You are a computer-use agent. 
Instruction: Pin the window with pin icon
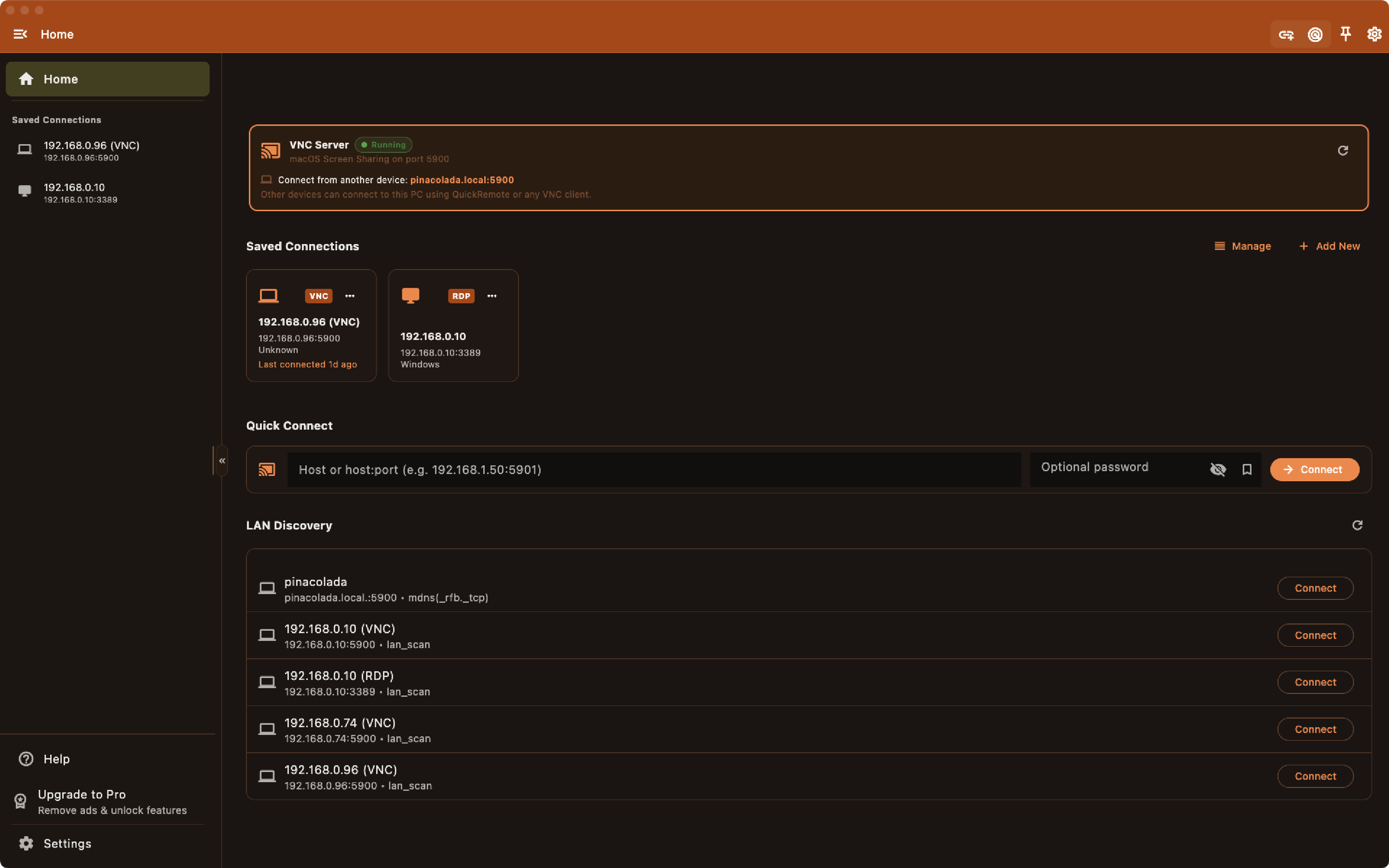[x=1346, y=34]
